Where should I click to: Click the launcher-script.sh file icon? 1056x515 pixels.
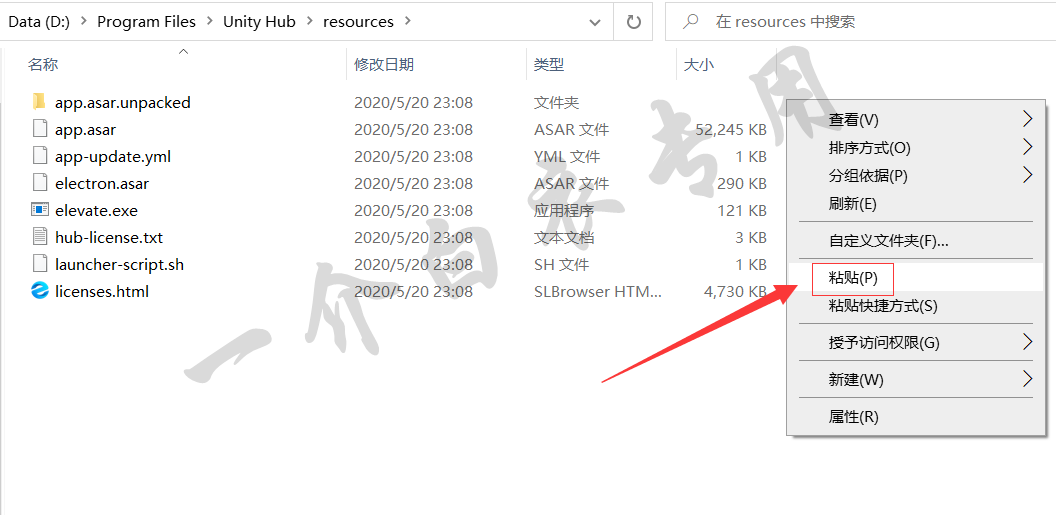[40, 264]
